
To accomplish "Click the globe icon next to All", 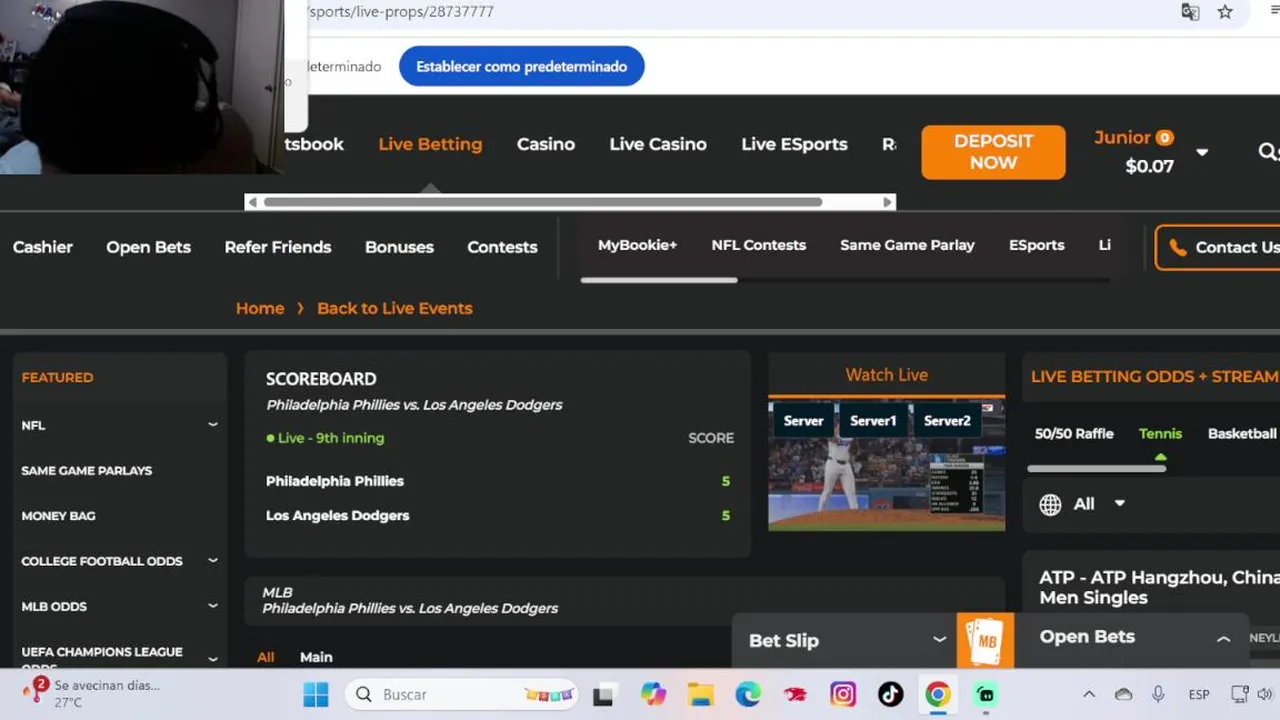I will tap(1050, 505).
